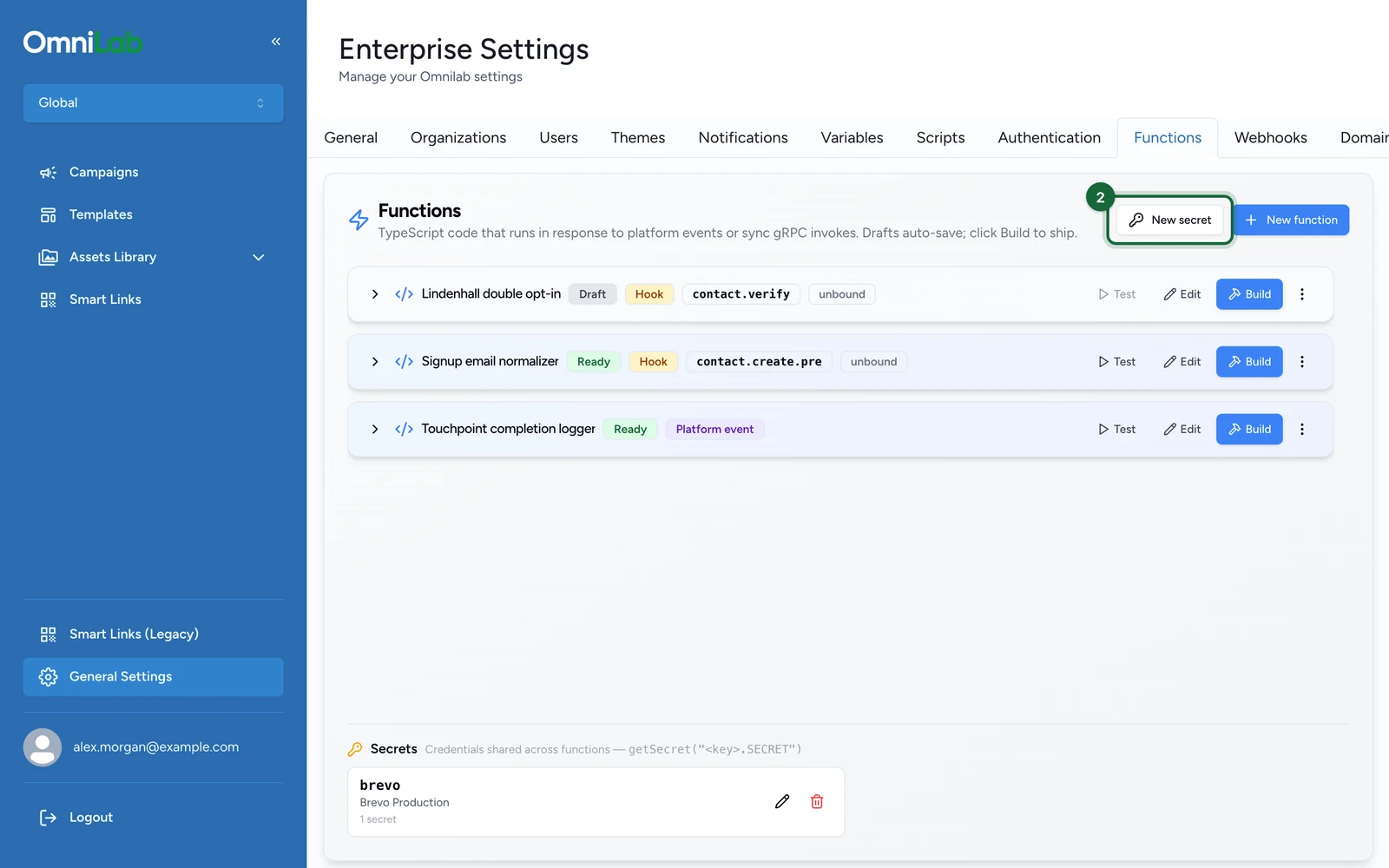Expand the Lindenhall double opt-in row
1389x868 pixels.
pos(375,294)
